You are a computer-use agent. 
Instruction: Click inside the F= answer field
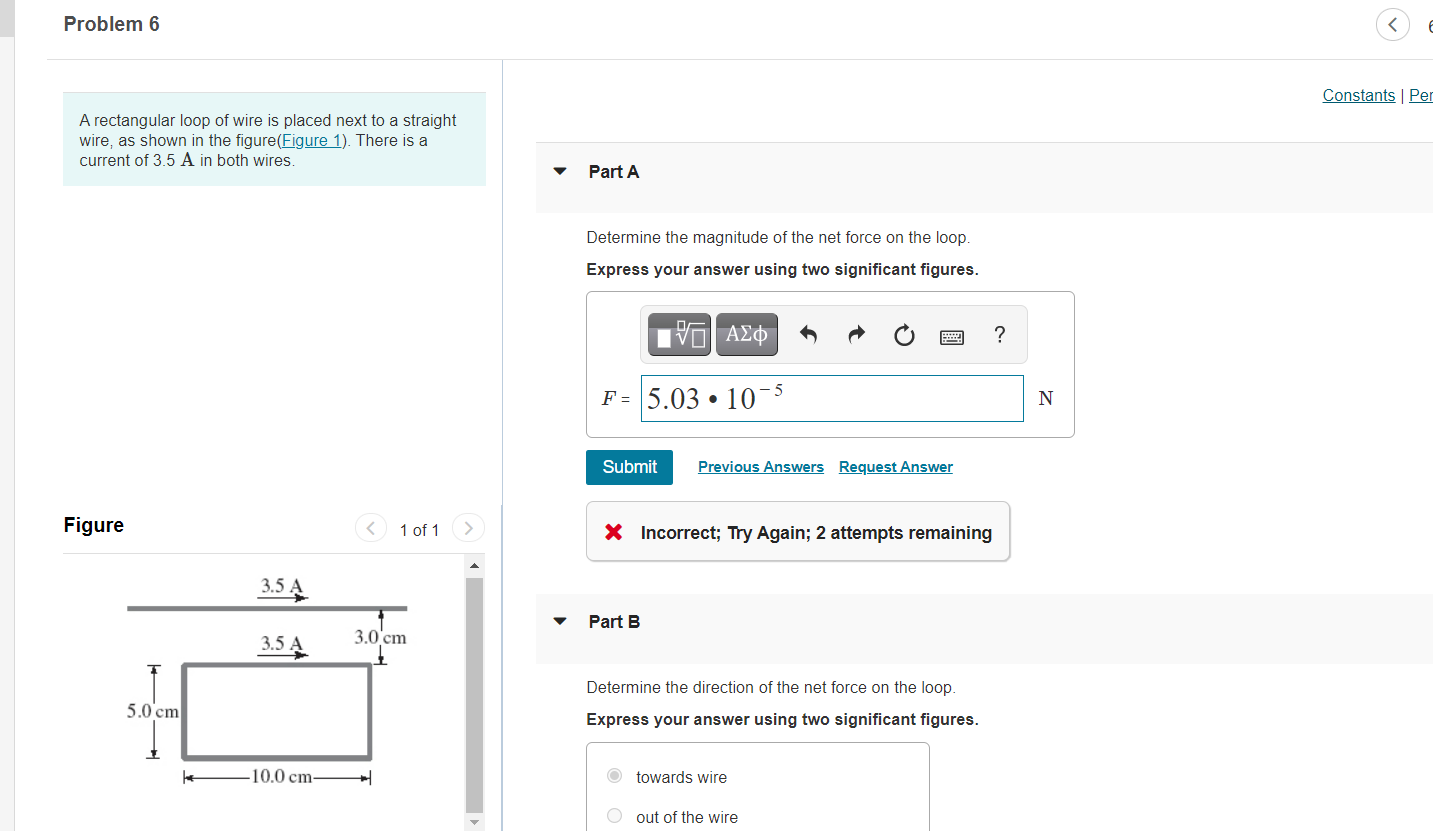tap(832, 398)
